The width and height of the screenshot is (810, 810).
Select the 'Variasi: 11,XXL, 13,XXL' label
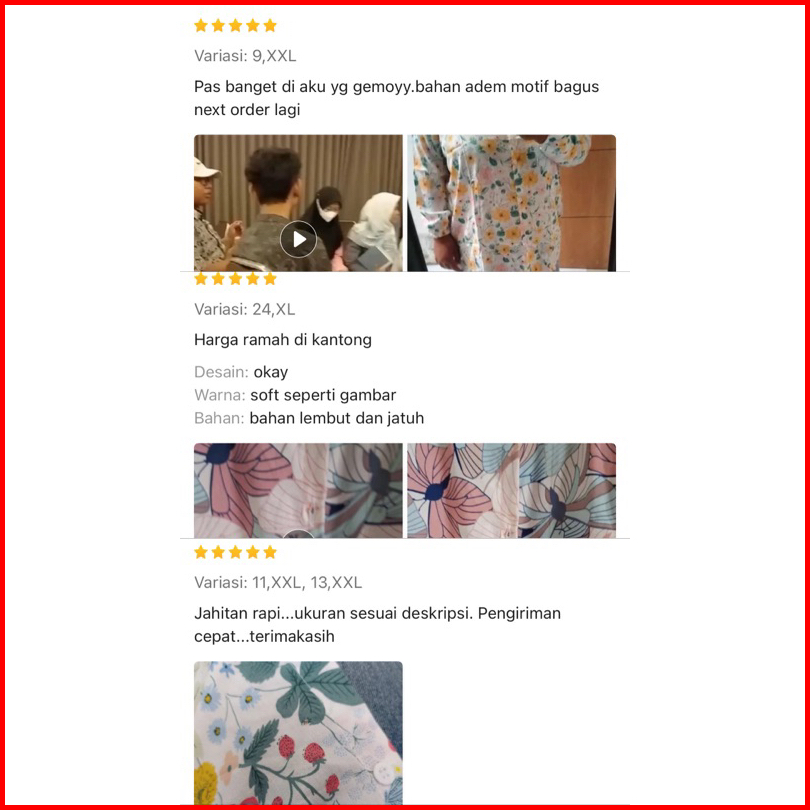pyautogui.click(x=278, y=583)
